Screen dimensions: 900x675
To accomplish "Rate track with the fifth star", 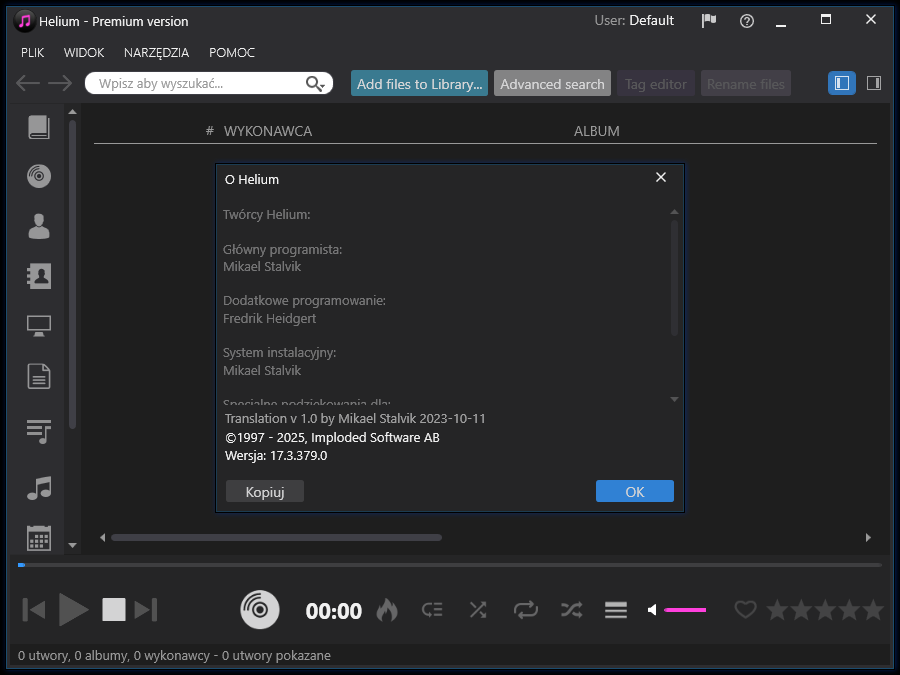I will [x=874, y=610].
